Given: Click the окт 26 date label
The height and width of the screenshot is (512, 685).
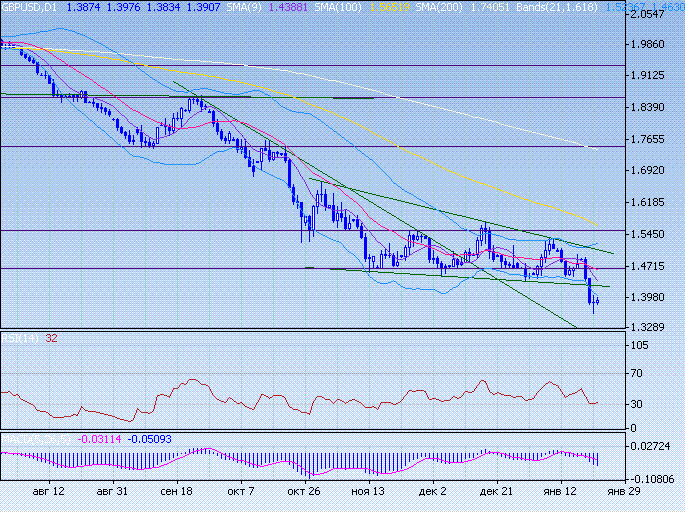Looking at the screenshot, I should [304, 492].
